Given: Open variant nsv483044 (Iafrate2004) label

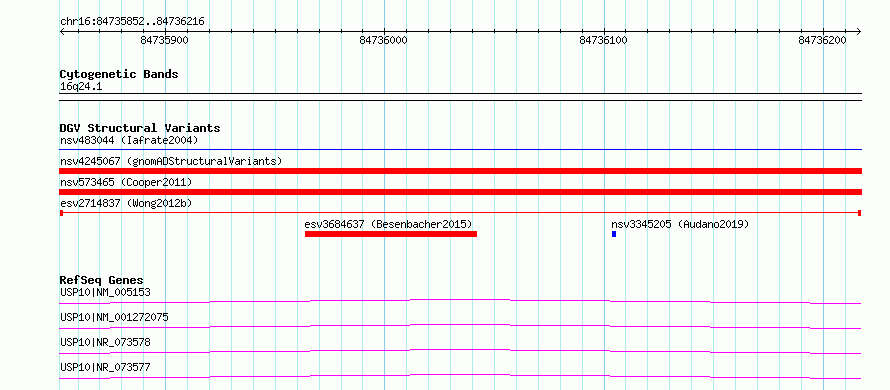Looking at the screenshot, I should 129,140.
